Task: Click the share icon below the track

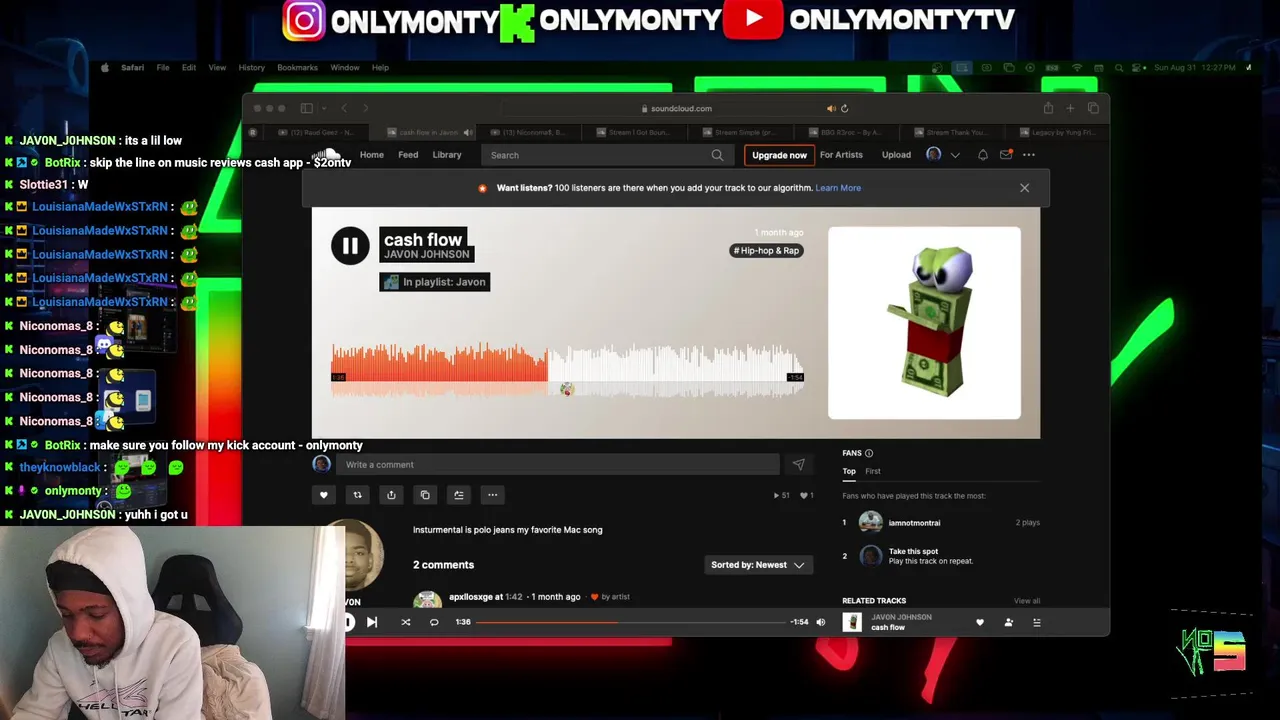Action: coord(391,495)
